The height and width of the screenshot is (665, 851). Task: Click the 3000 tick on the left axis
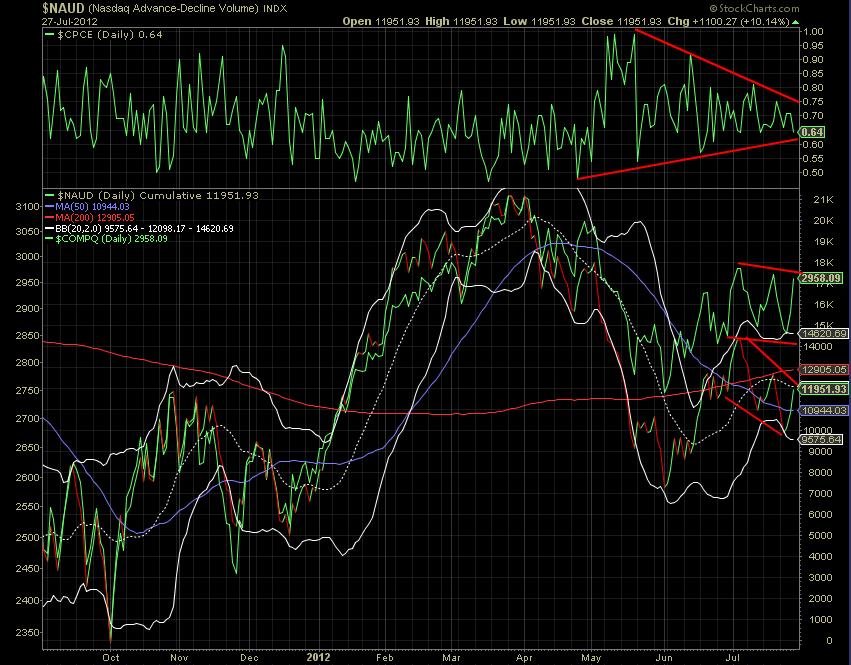click(x=28, y=257)
